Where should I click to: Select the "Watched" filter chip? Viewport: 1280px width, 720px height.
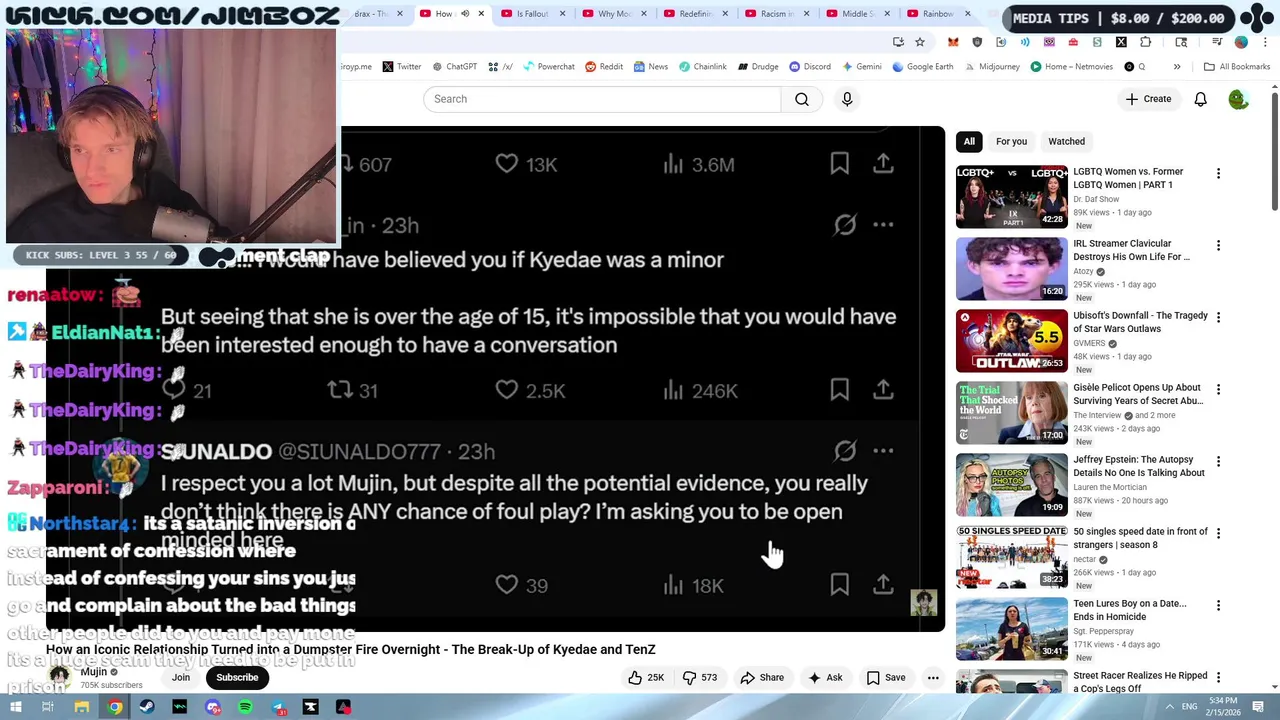coord(1066,141)
